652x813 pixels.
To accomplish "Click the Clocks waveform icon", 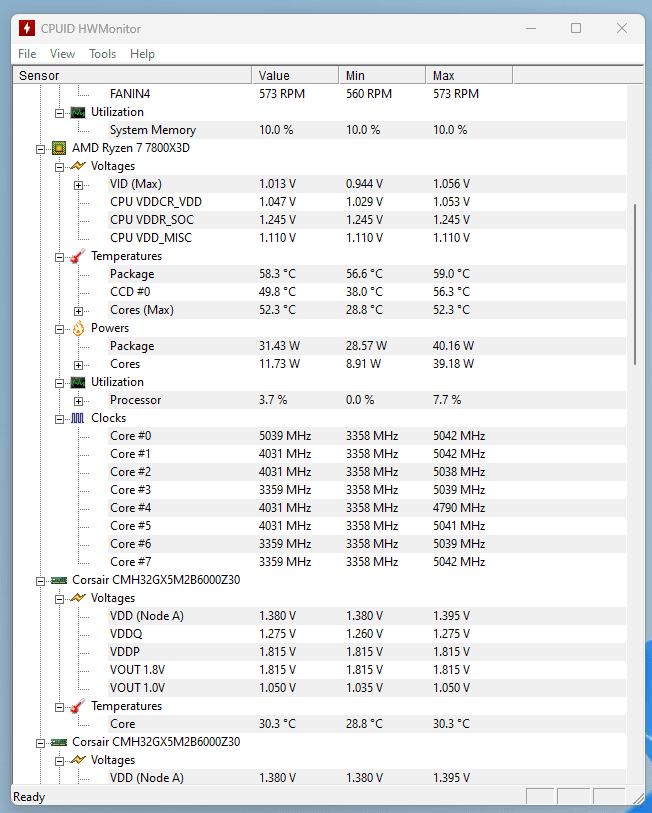I will [78, 418].
